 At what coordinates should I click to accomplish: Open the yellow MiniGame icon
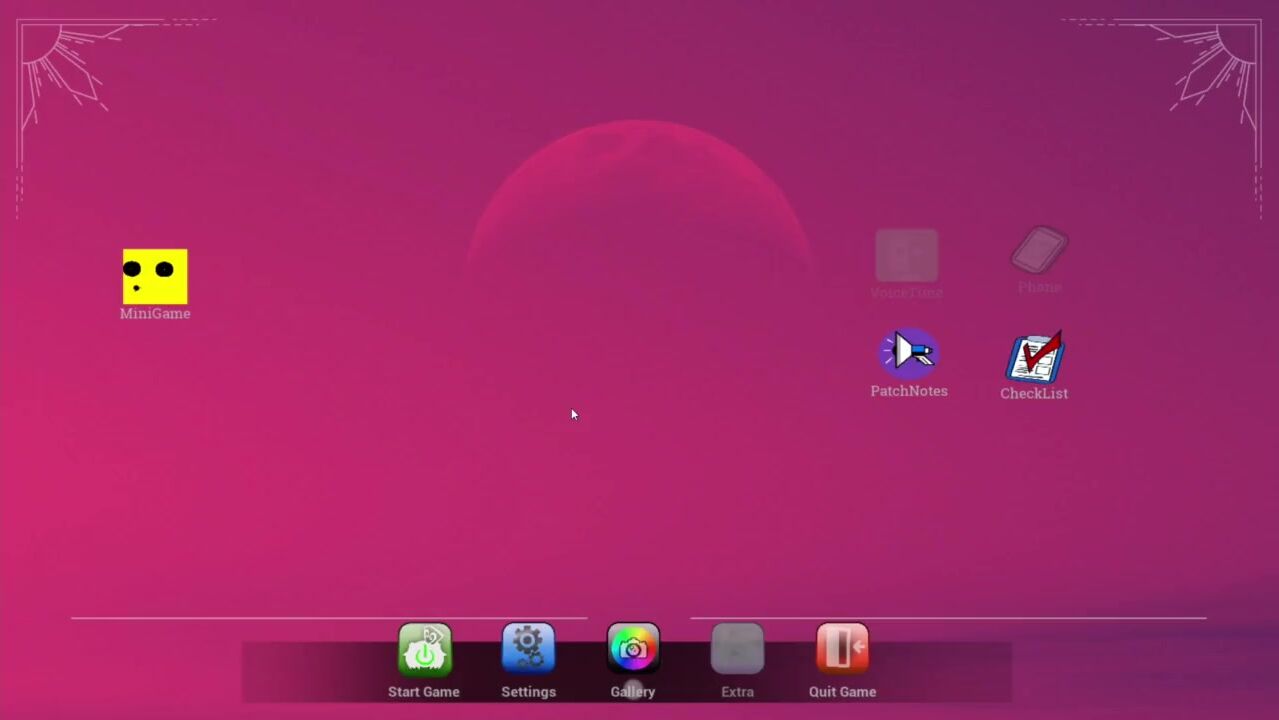coord(155,276)
